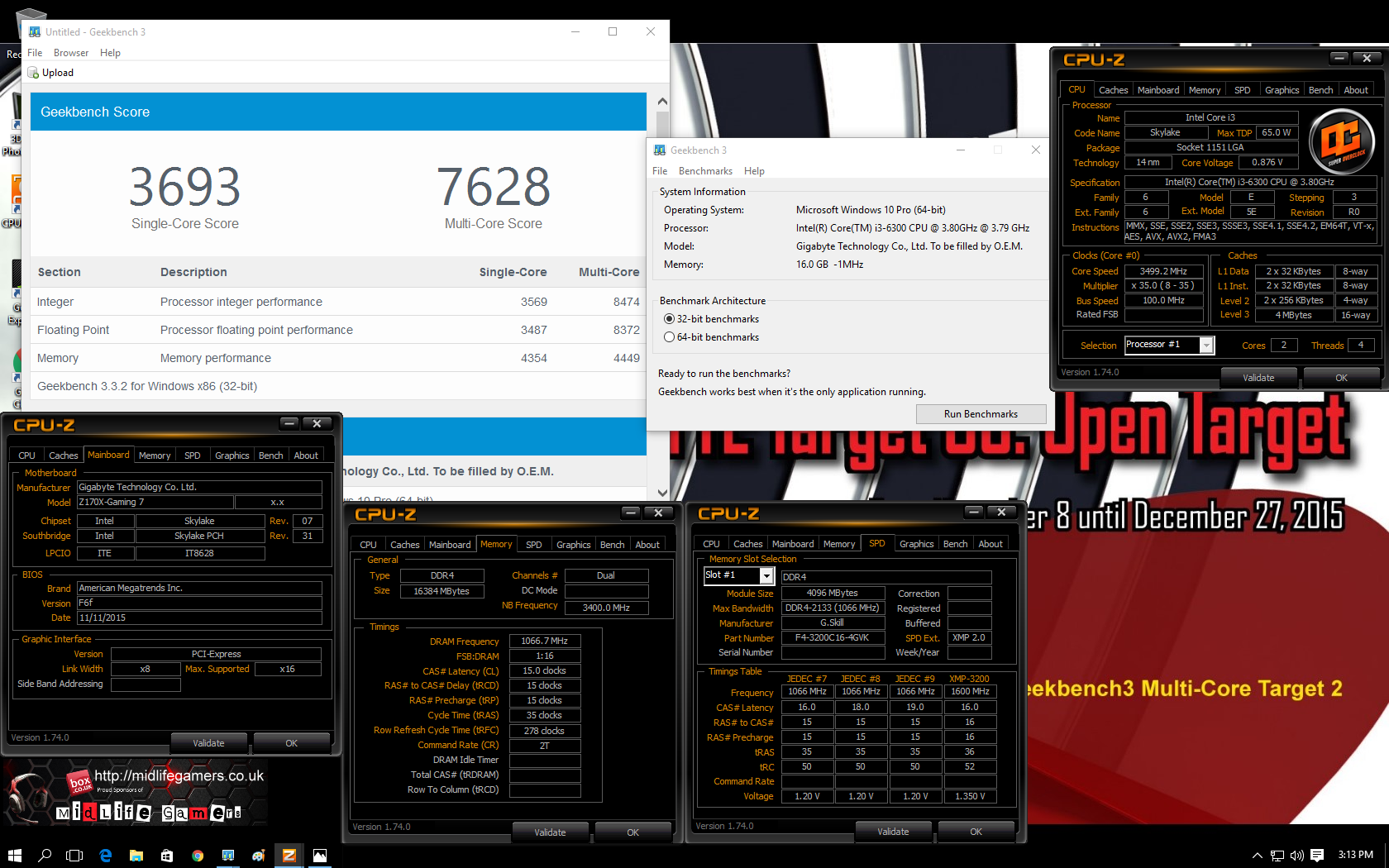1389x868 pixels.
Task: Open File menu in Geekbench score window
Action: pyautogui.click(x=35, y=53)
